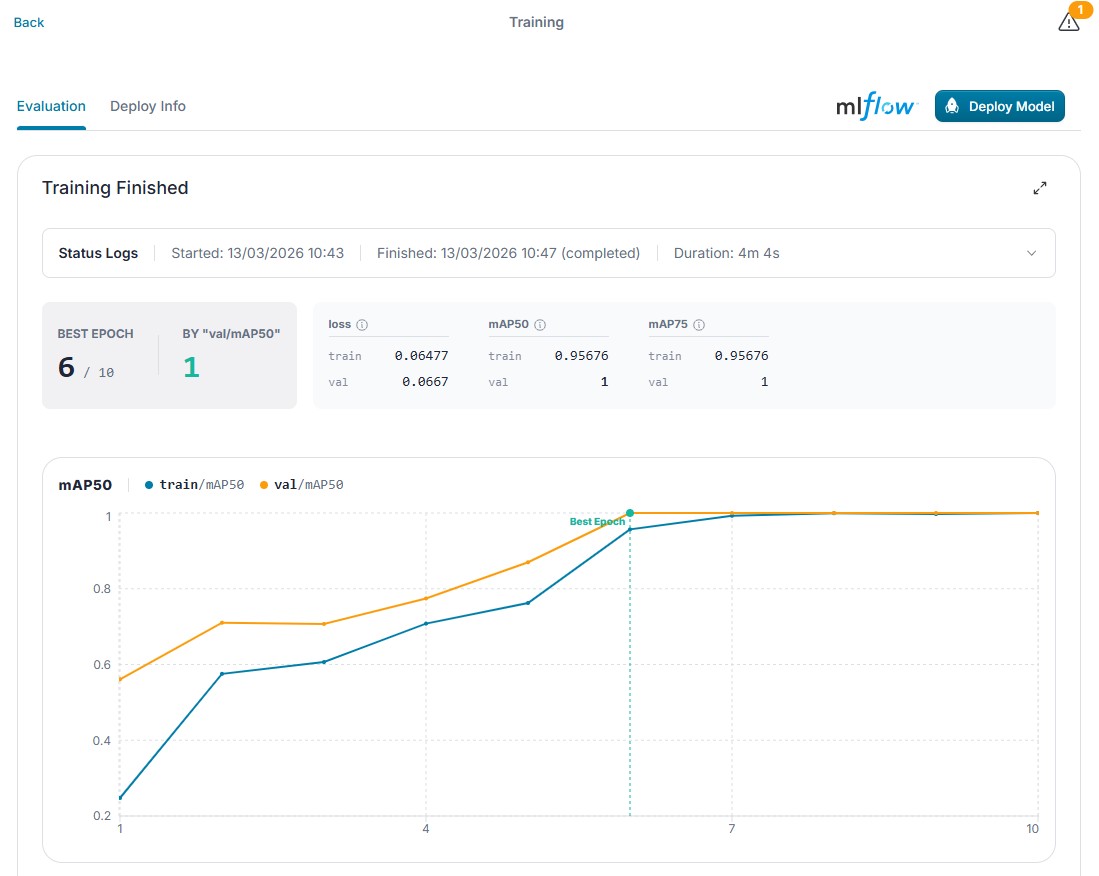Expand the Status Logs chevron
This screenshot has width=1099, height=876.
(x=1031, y=253)
